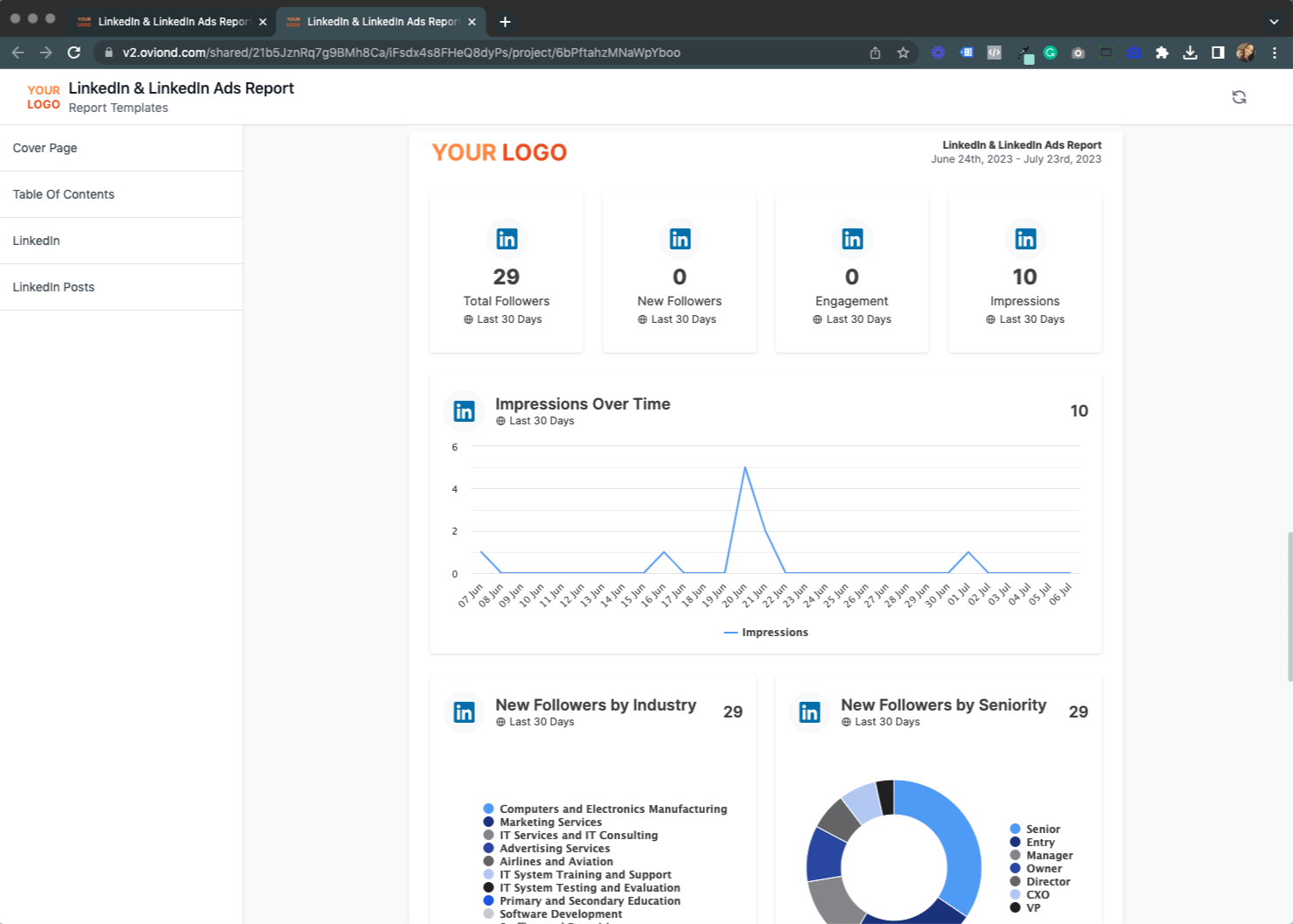Click the camera screenshot extension icon

pyautogui.click(x=1078, y=52)
